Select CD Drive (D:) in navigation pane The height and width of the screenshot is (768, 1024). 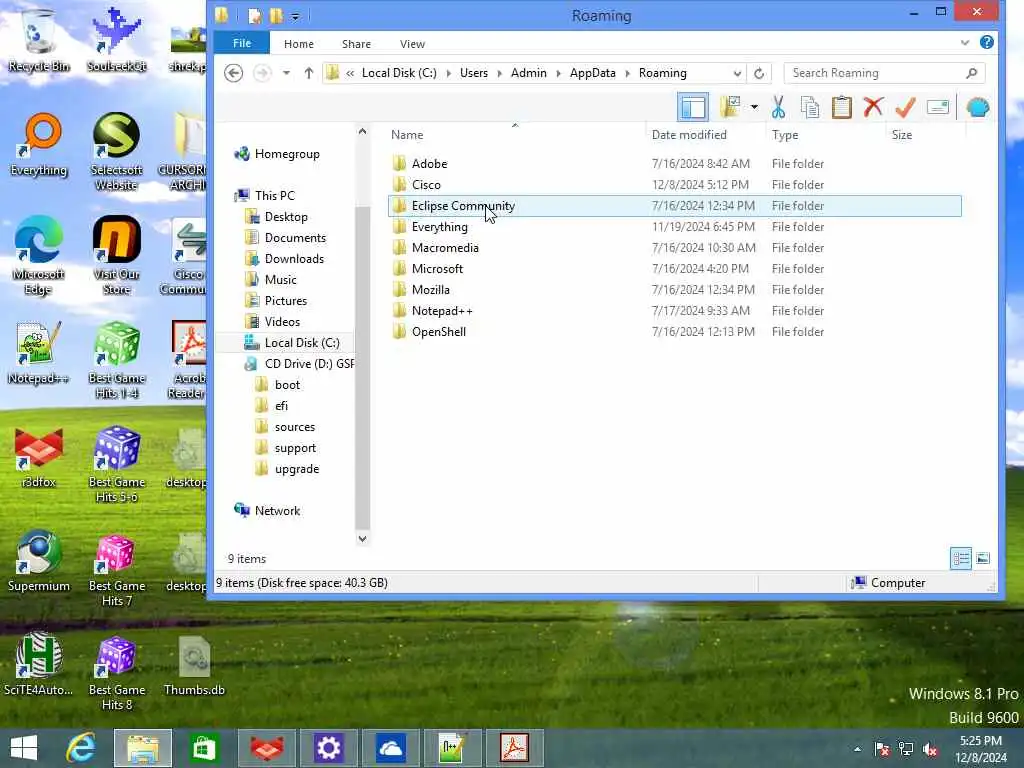[x=309, y=364]
